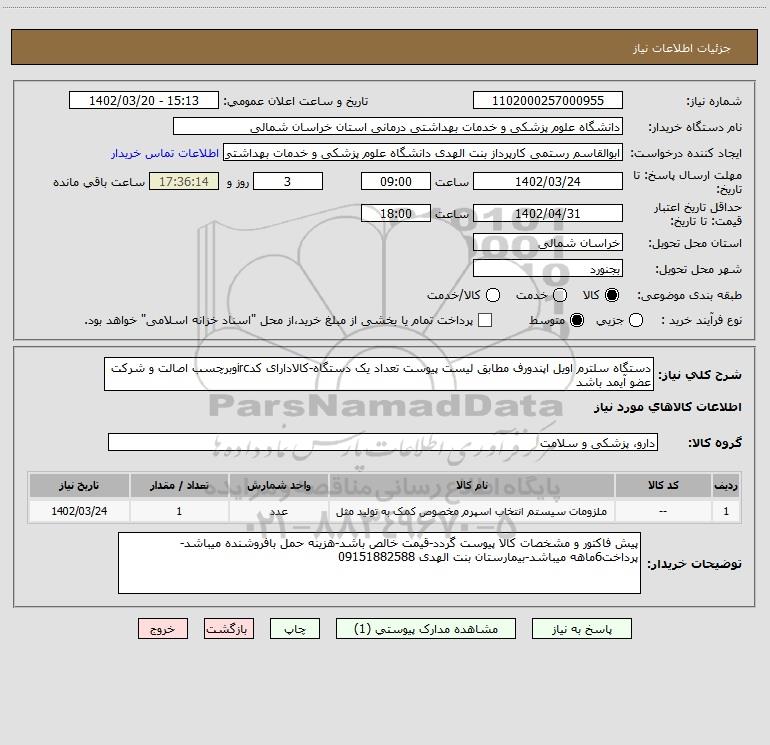The width and height of the screenshot is (770, 745).
Task: Click the quantity cell in row 1
Action: pyautogui.click(x=179, y=512)
